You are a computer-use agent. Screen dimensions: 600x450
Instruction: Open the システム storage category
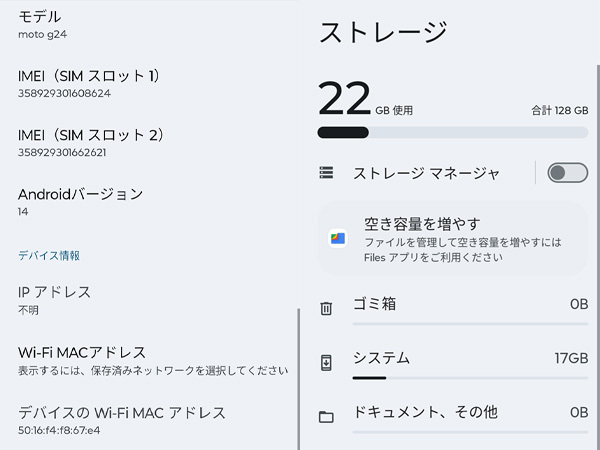(x=470, y=358)
